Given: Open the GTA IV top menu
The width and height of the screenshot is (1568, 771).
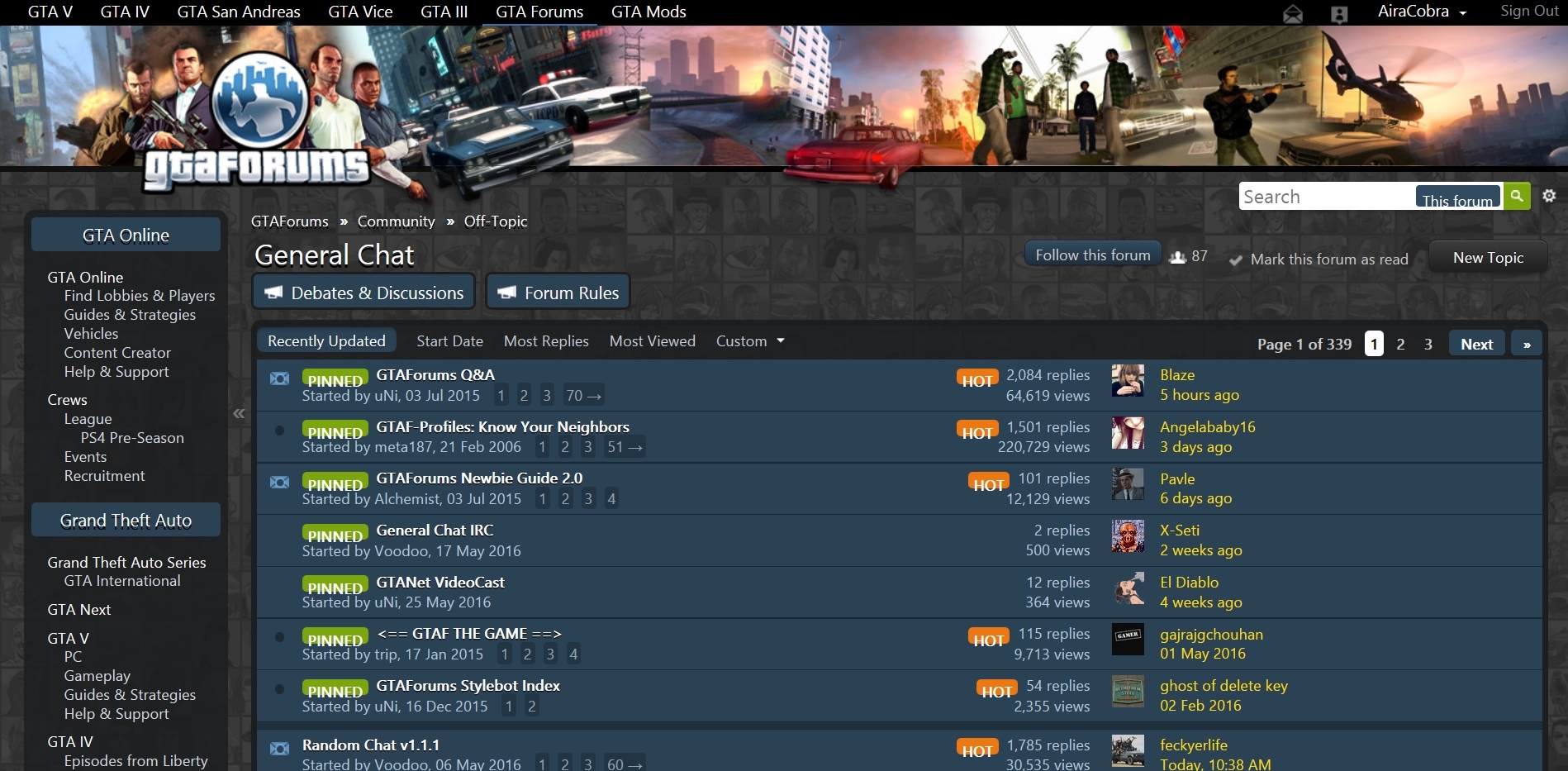Looking at the screenshot, I should pos(125,12).
